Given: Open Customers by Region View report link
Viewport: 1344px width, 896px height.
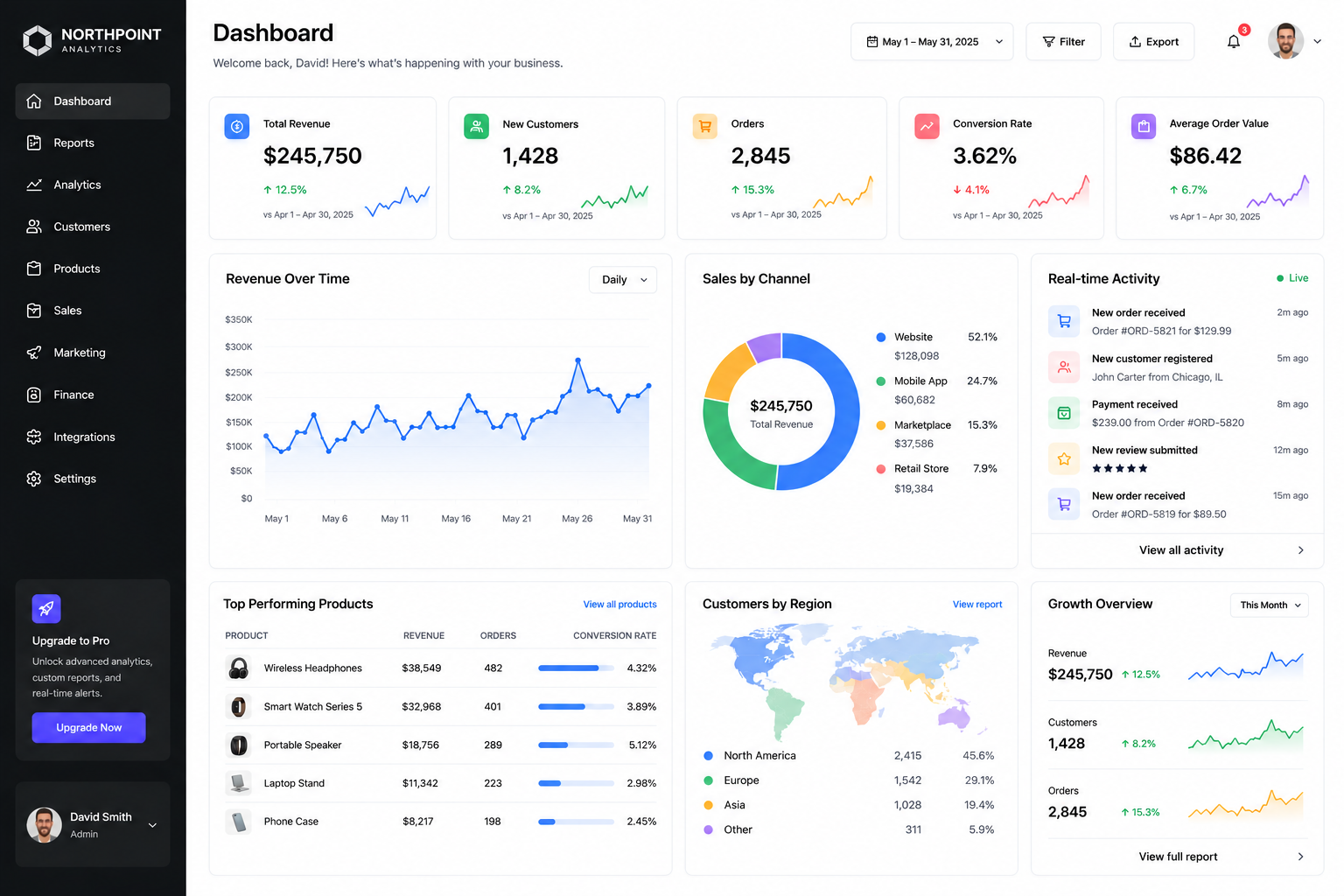Looking at the screenshot, I should coord(977,605).
